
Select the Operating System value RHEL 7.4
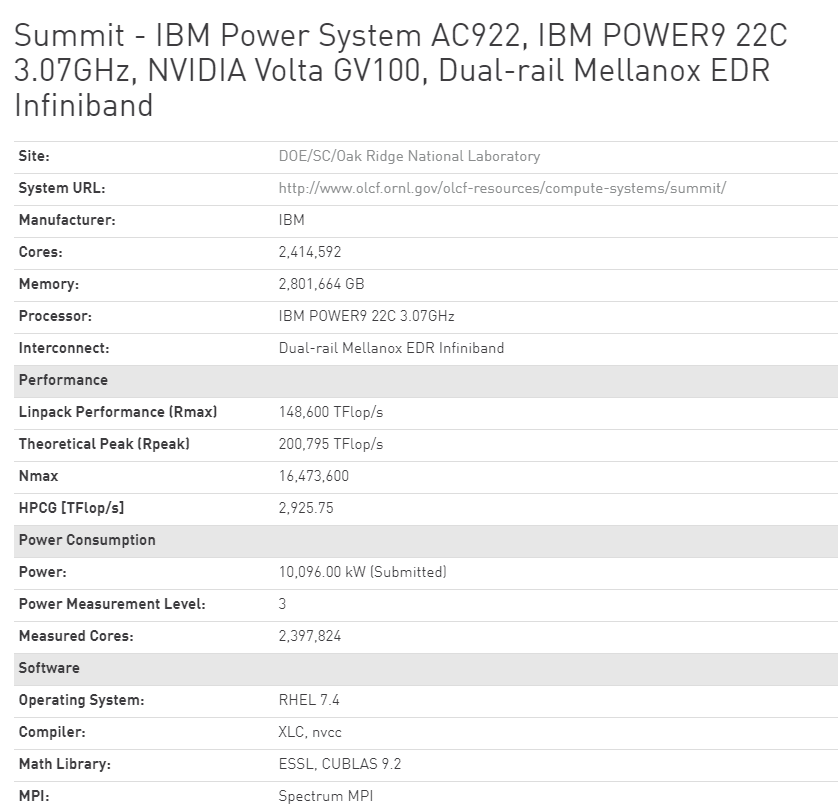tap(306, 700)
